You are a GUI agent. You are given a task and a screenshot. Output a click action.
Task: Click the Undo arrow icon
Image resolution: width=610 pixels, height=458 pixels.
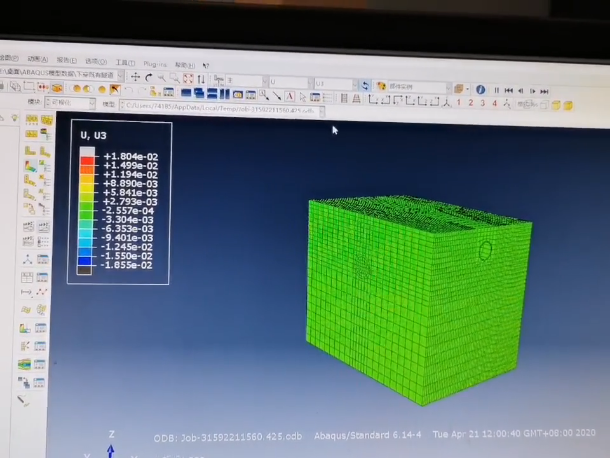tap(129, 91)
